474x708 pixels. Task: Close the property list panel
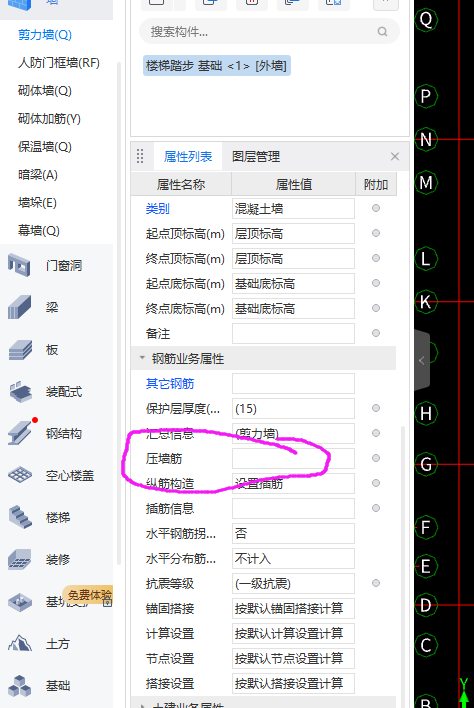coord(395,156)
